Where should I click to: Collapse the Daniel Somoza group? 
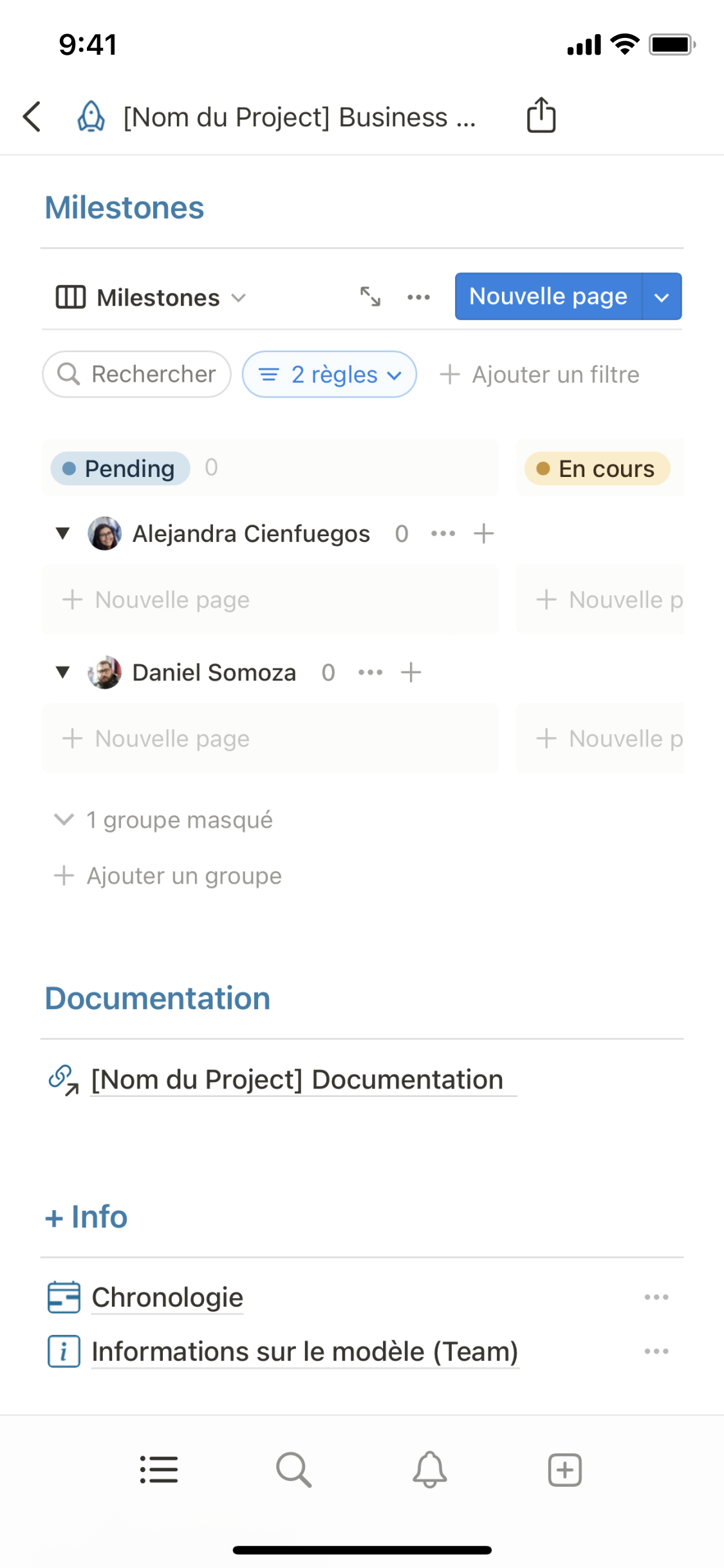tap(62, 673)
